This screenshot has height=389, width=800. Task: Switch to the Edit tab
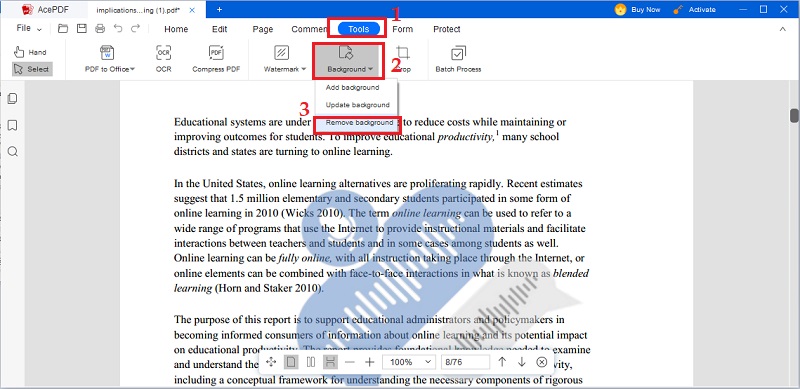pyautogui.click(x=219, y=29)
